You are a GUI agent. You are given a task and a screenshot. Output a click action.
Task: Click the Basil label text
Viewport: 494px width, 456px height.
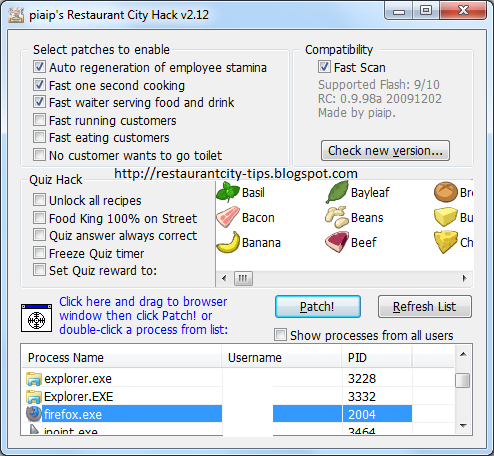(253, 192)
